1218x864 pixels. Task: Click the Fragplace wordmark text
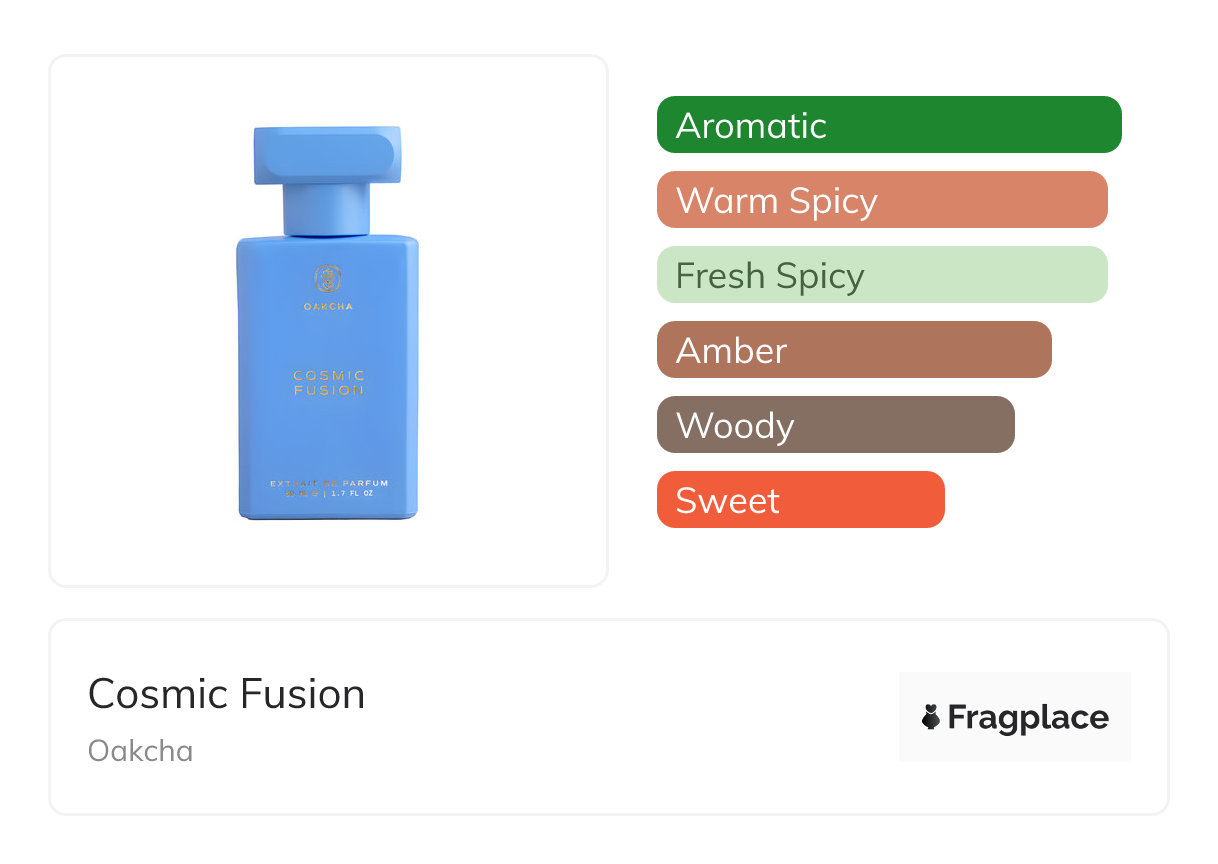click(x=1028, y=717)
